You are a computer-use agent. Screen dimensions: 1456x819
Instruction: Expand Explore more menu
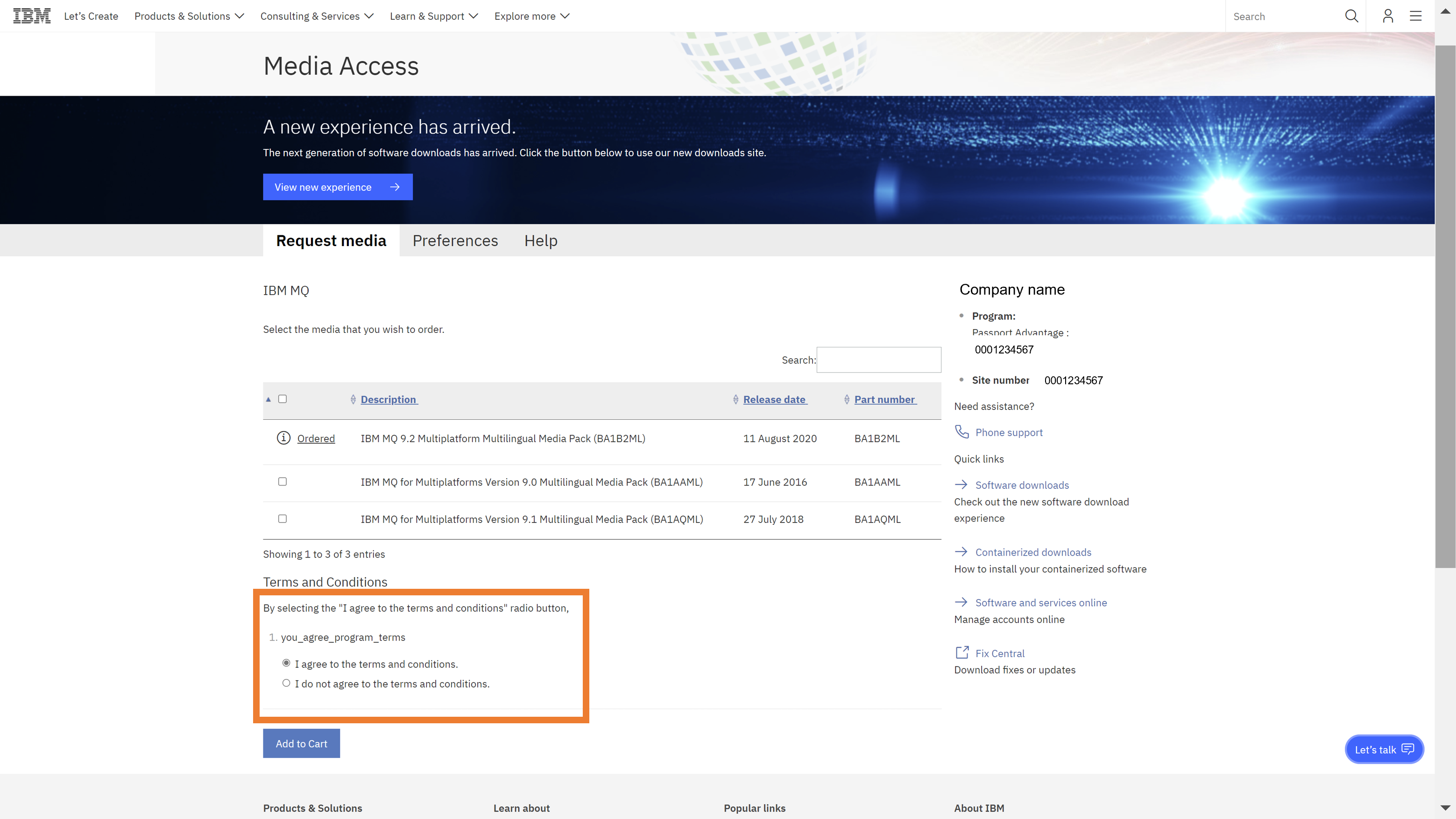point(531,16)
